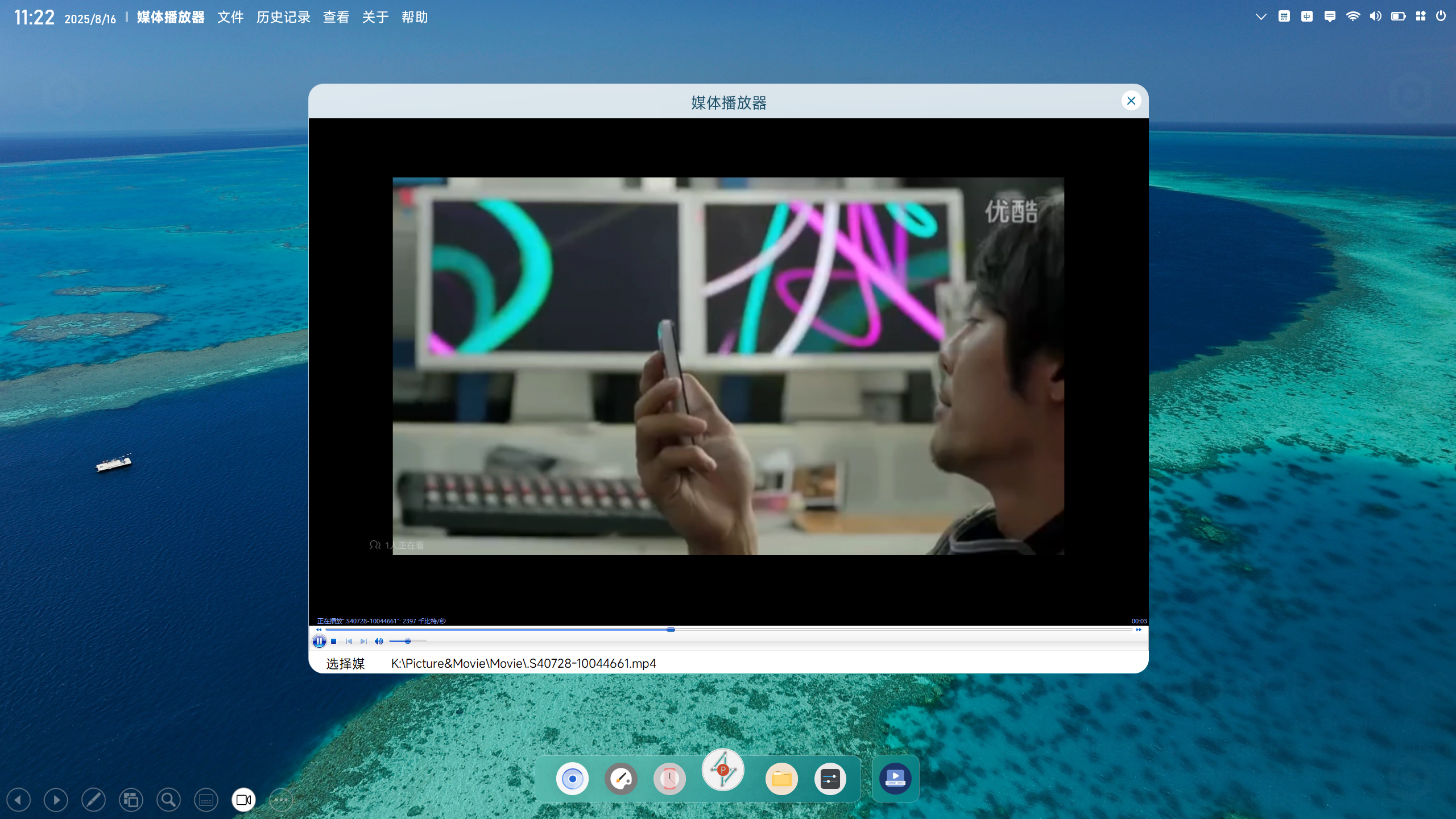Open the notification message icon
Viewport: 1456px width, 819px height.
[1330, 16]
